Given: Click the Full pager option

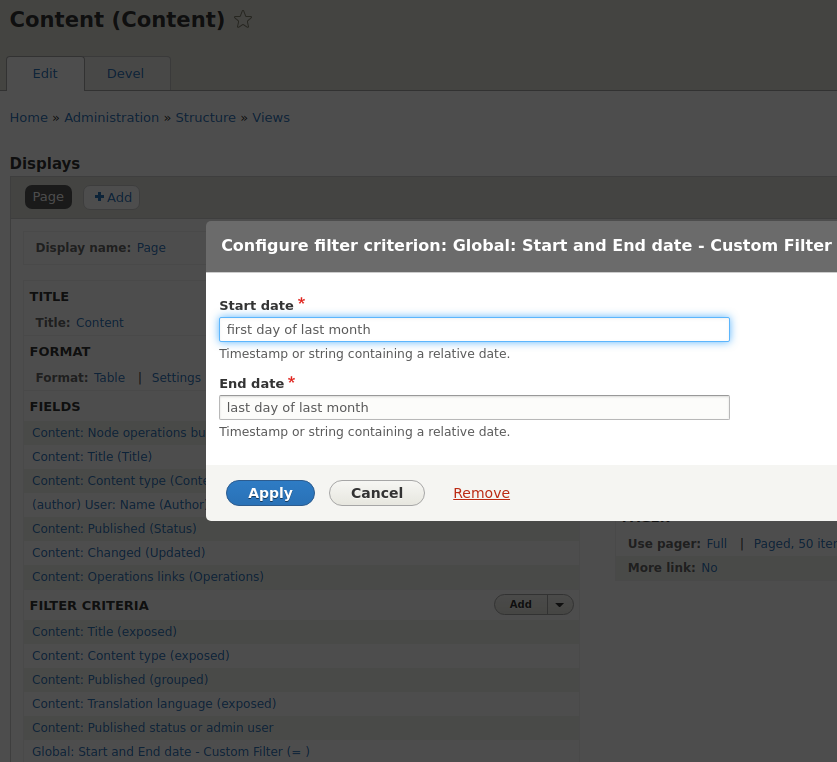Looking at the screenshot, I should point(715,543).
